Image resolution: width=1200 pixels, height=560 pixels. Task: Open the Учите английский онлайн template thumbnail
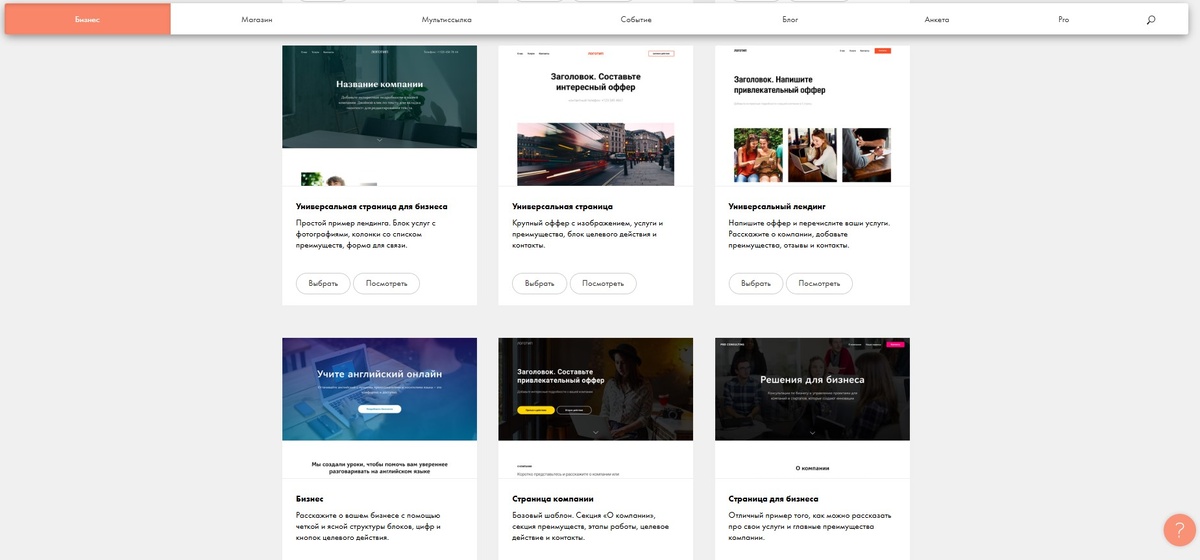click(x=379, y=408)
